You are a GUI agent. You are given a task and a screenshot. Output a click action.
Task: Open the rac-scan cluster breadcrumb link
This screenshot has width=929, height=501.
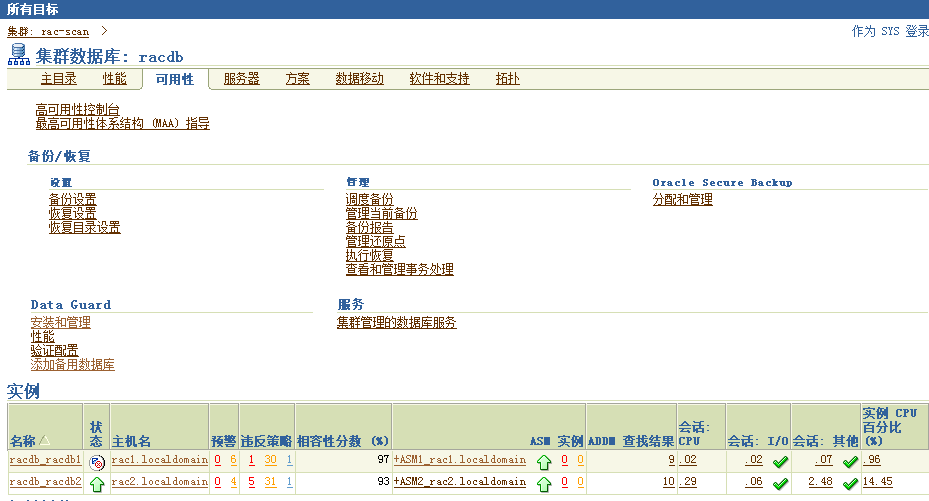(x=48, y=31)
